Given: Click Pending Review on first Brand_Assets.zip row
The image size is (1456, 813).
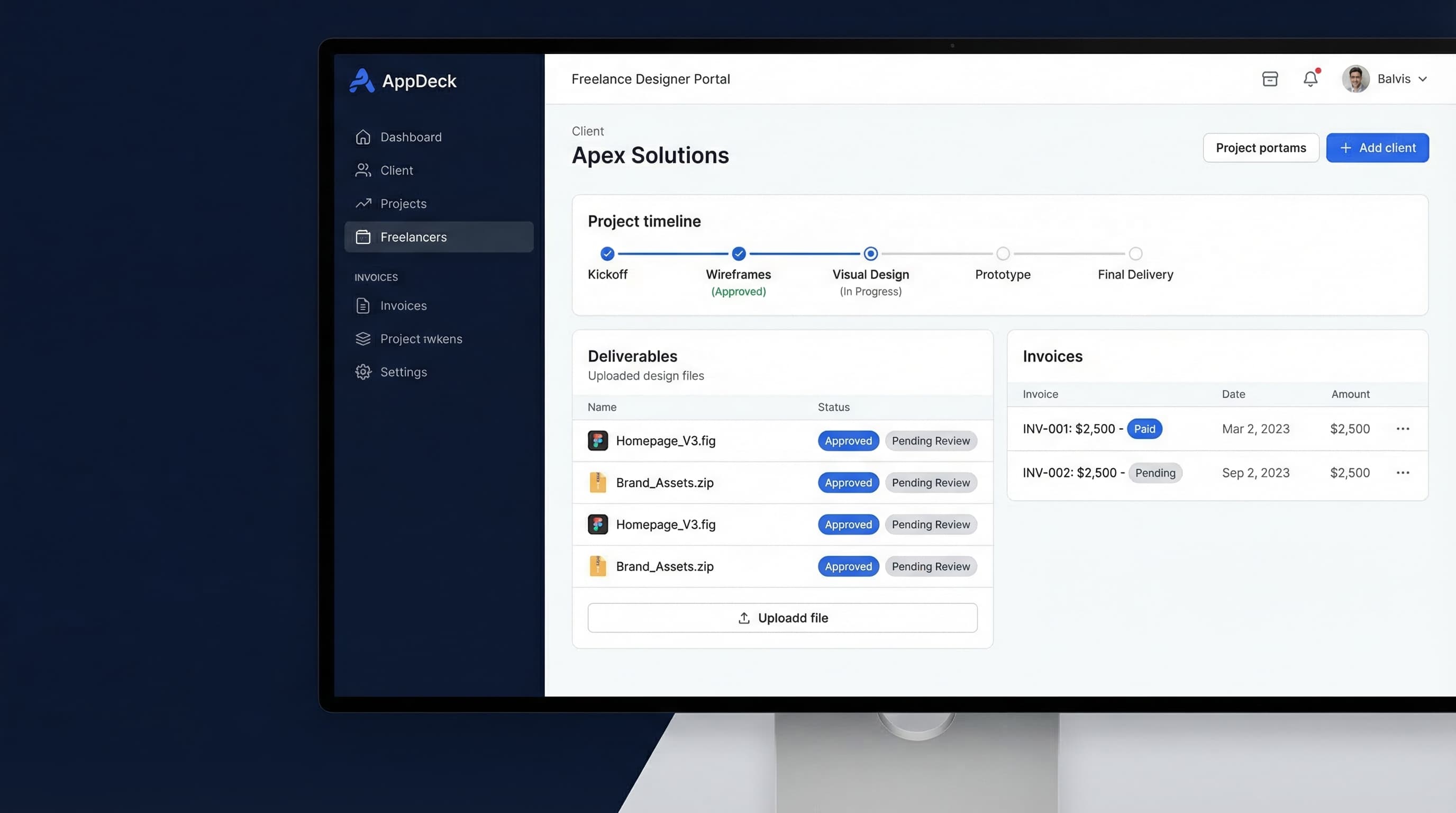Looking at the screenshot, I should coord(931,482).
